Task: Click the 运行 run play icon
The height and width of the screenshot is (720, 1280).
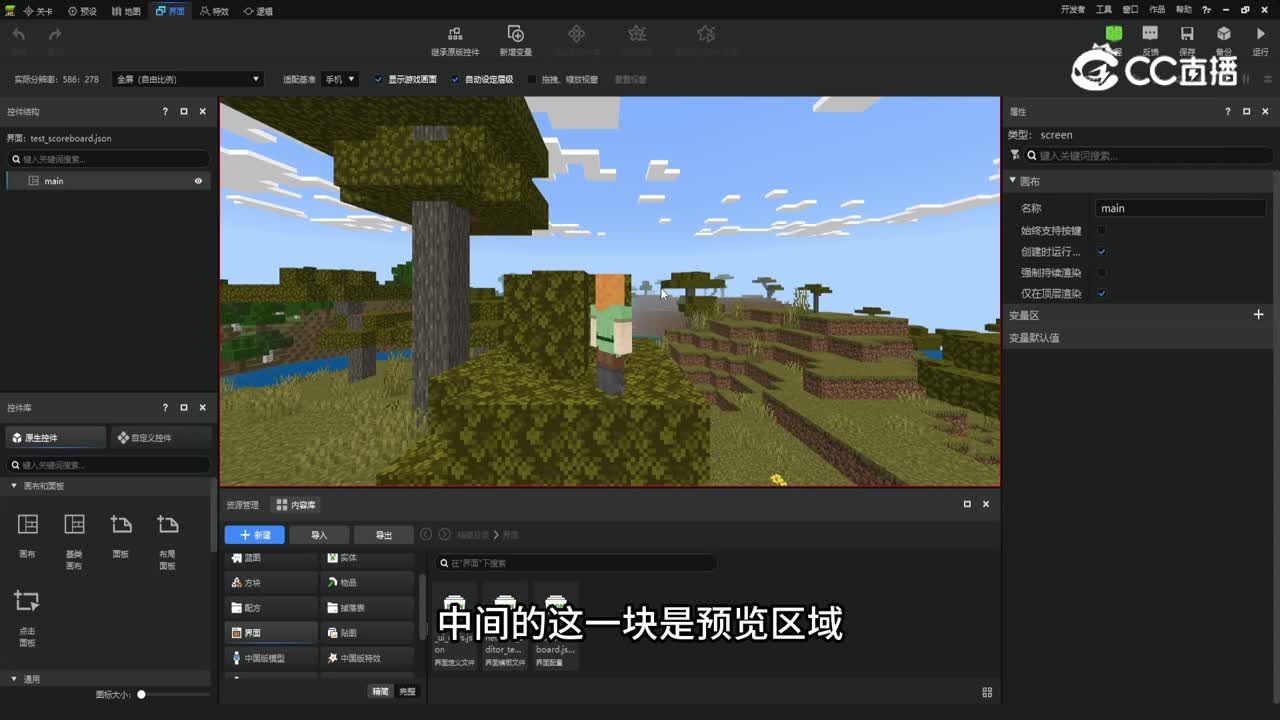Action: coord(1260,34)
